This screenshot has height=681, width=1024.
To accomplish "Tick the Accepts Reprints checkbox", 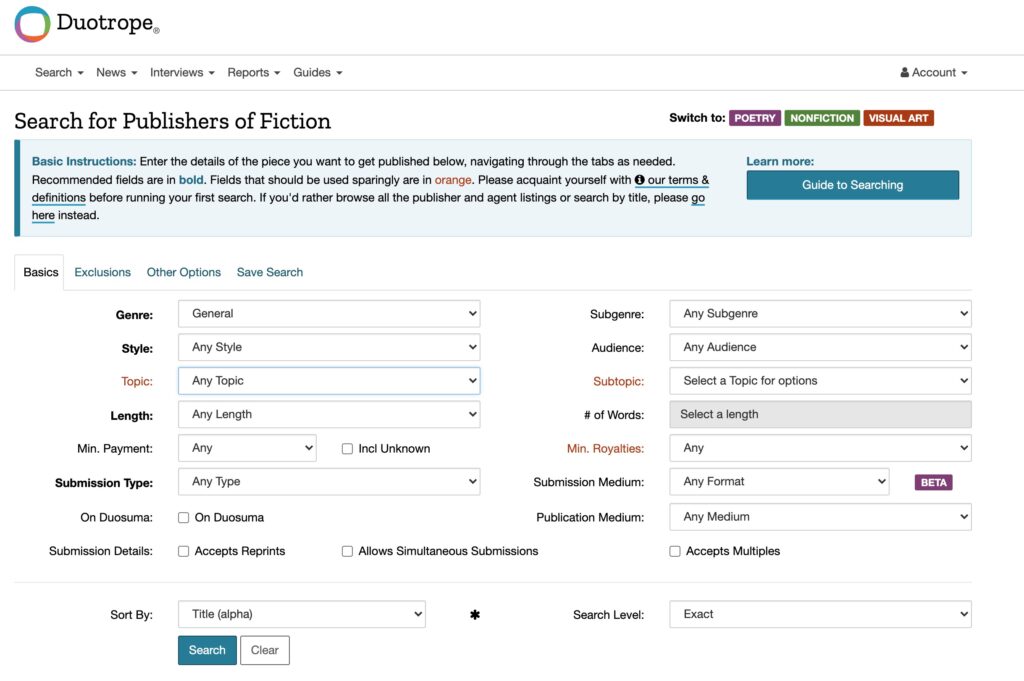I will [x=184, y=551].
